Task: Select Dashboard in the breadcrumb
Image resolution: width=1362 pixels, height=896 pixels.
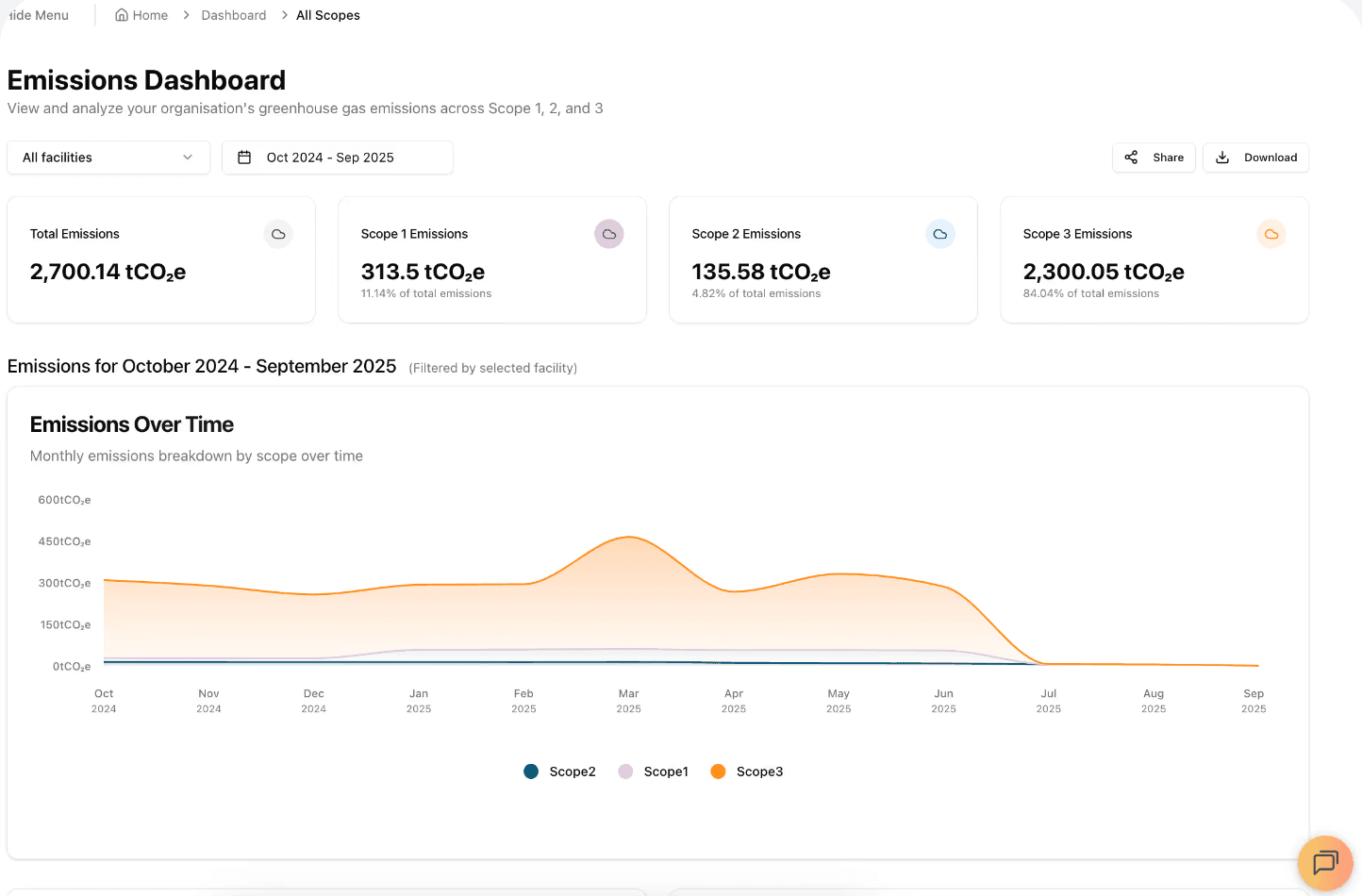Action: click(233, 15)
